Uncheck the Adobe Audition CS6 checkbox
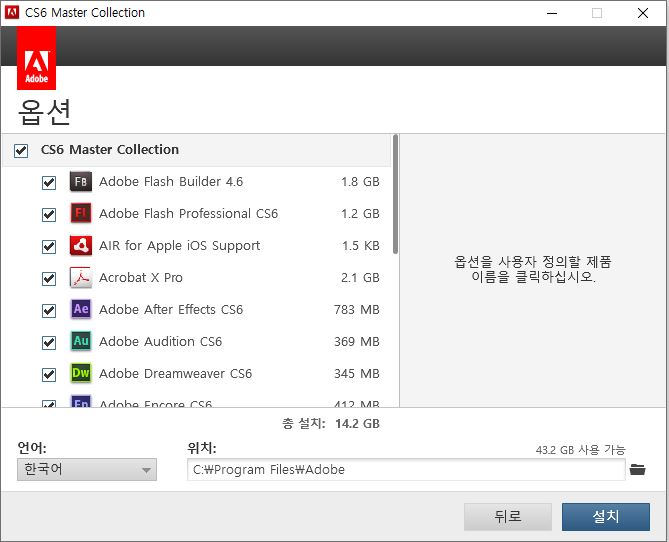Image resolution: width=669 pixels, height=542 pixels. tap(49, 342)
